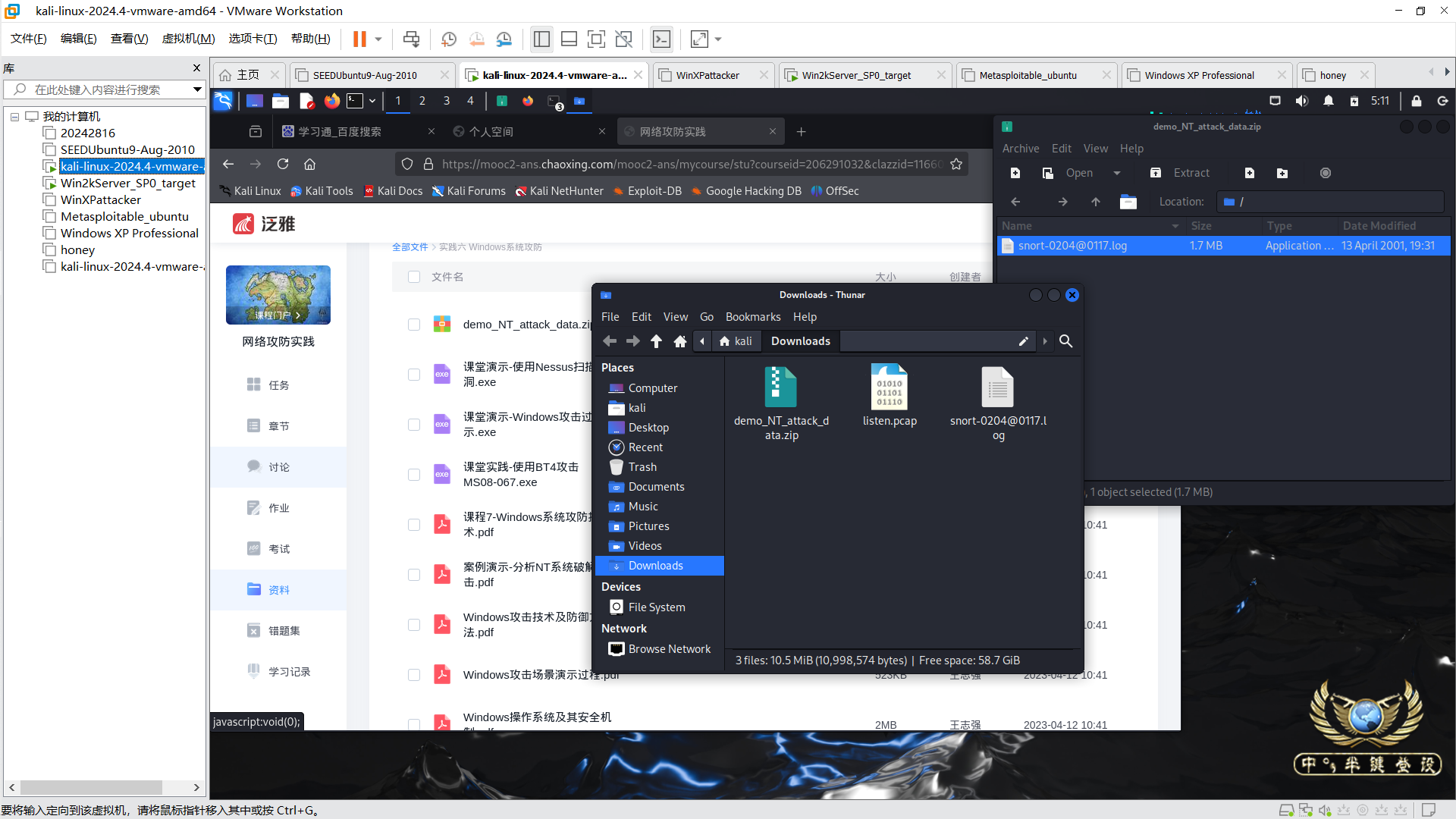Image resolution: width=1456 pixels, height=819 pixels.
Task: Collapse the 我的计算机 tree node
Action: pos(14,117)
